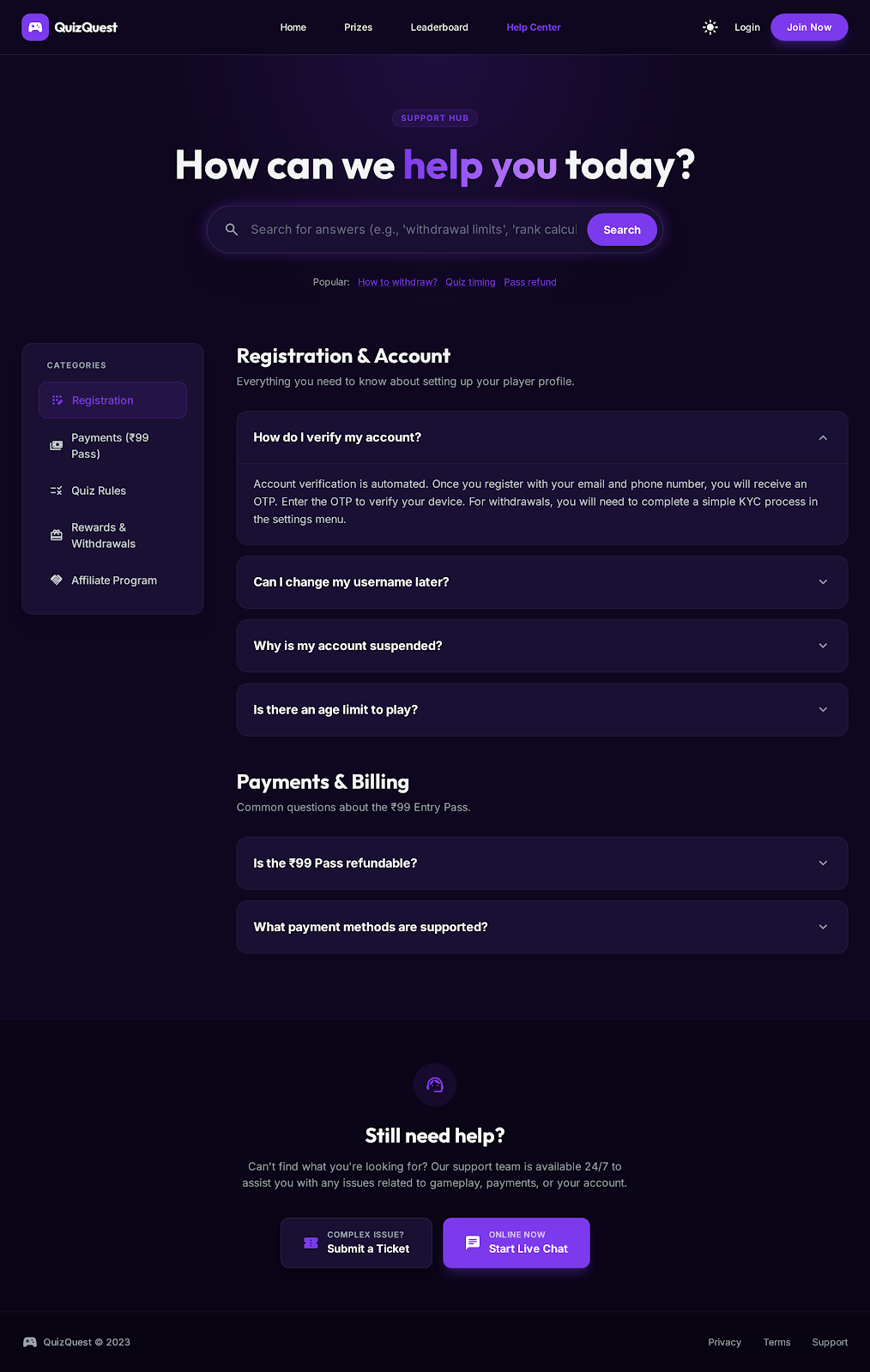Switch to the Prizes nav item
This screenshot has width=870, height=1372.
(358, 27)
